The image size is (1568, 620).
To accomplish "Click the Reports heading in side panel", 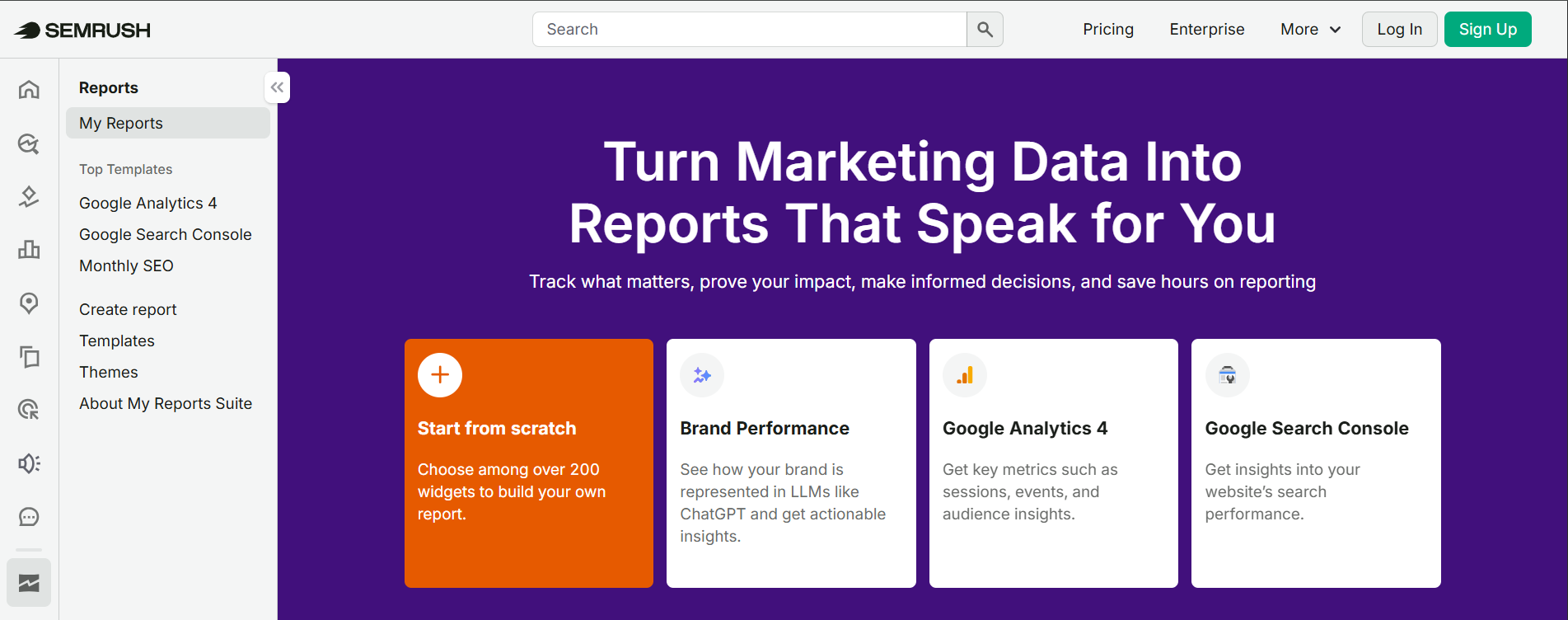I will click(109, 87).
